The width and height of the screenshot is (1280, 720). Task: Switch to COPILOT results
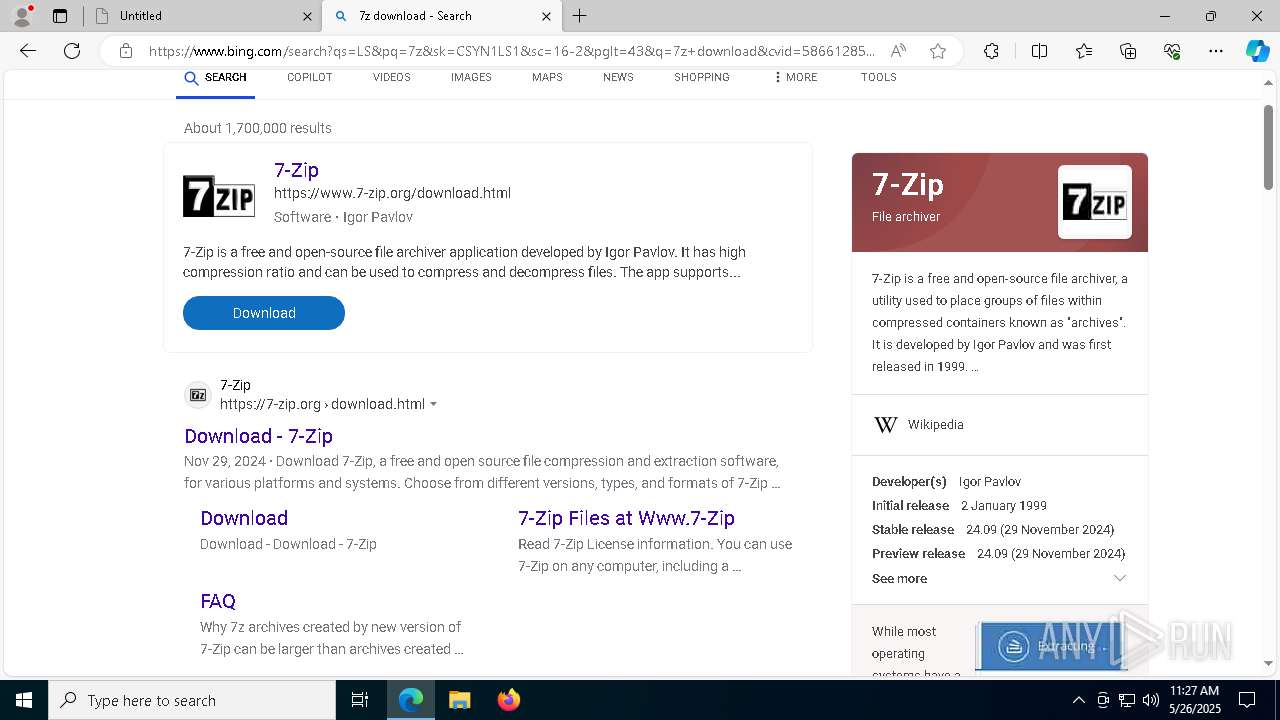309,77
